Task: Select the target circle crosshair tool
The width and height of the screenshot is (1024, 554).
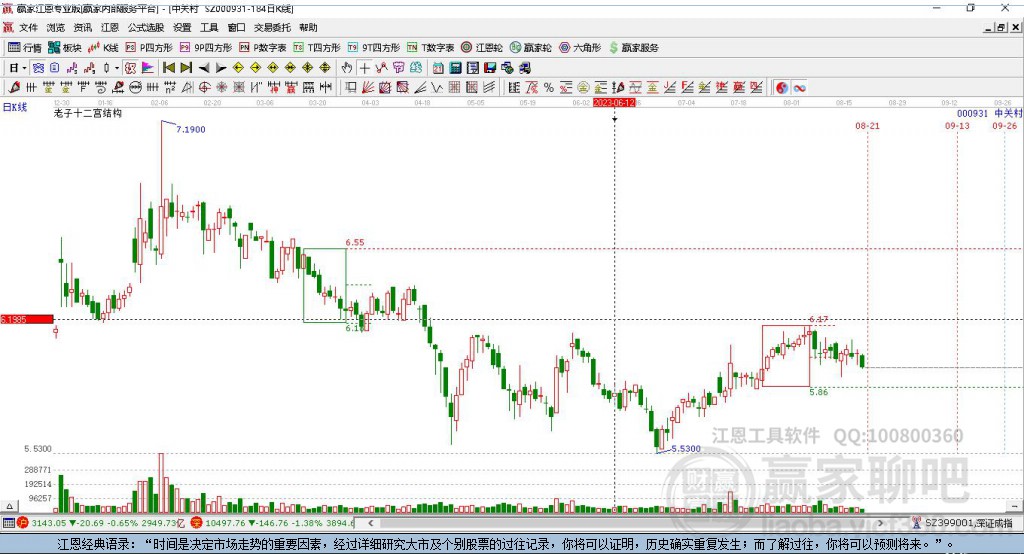Action: pos(204,88)
